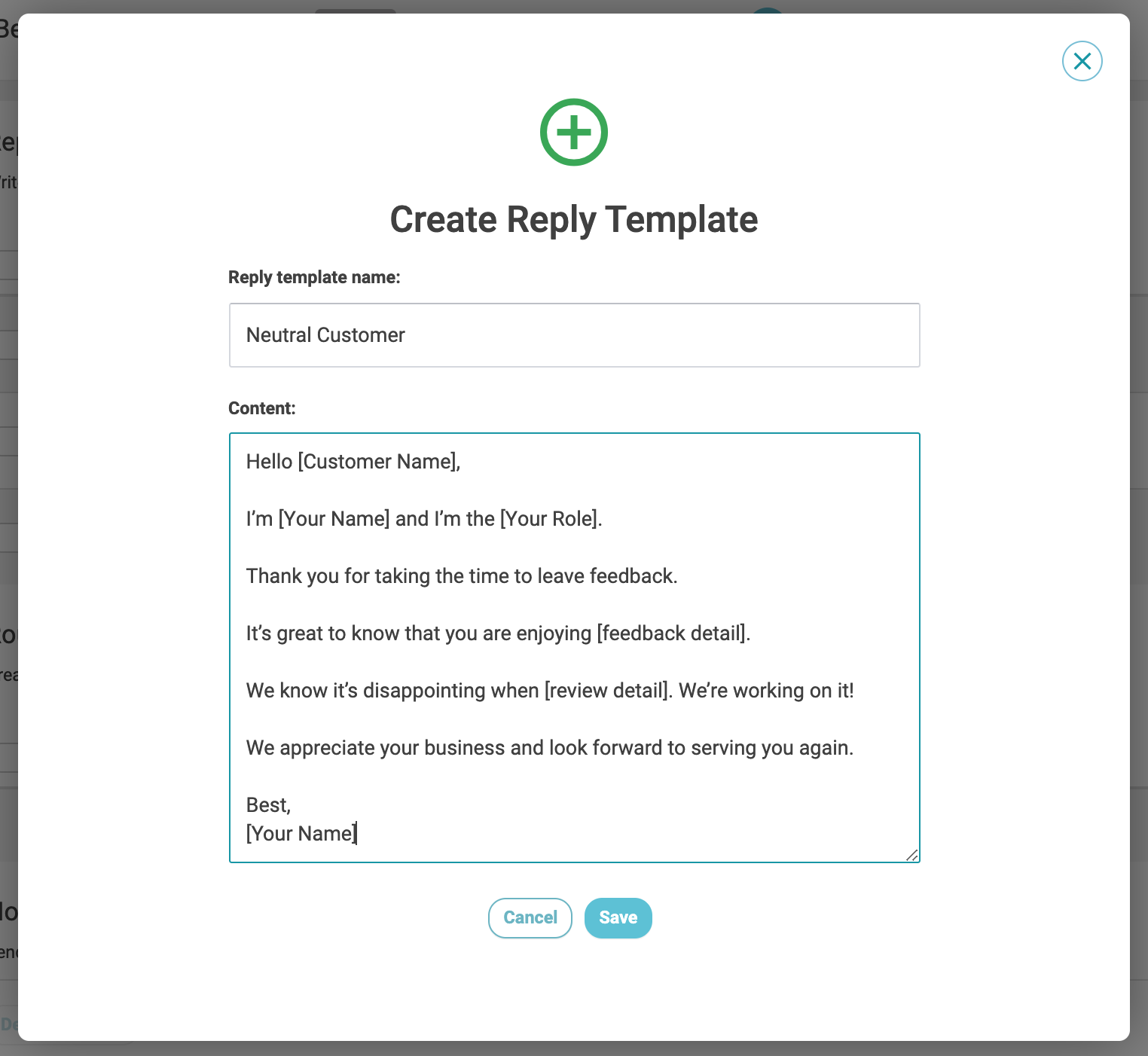Click the [Your Role] placeholder text

[x=550, y=519]
